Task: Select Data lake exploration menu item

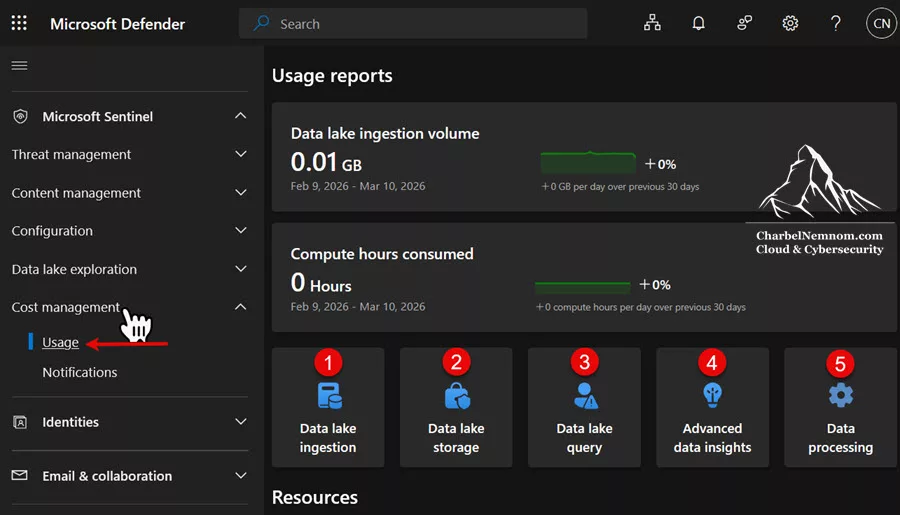Action: (x=74, y=269)
